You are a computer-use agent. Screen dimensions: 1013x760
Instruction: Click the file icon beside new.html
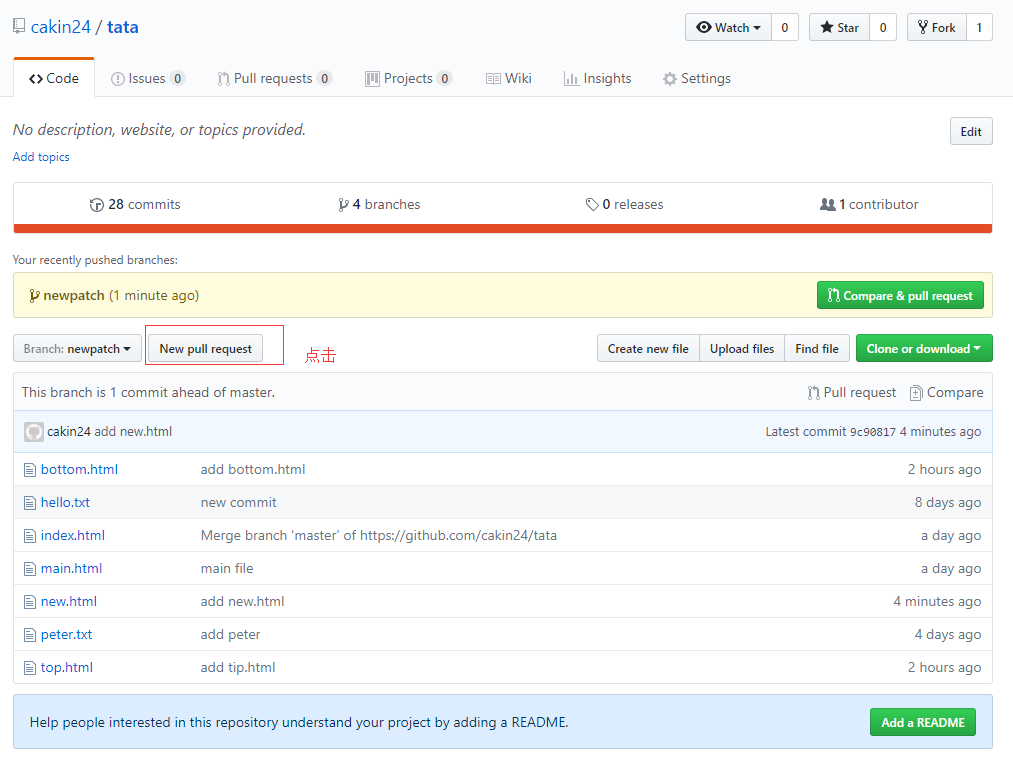[x=30, y=602]
